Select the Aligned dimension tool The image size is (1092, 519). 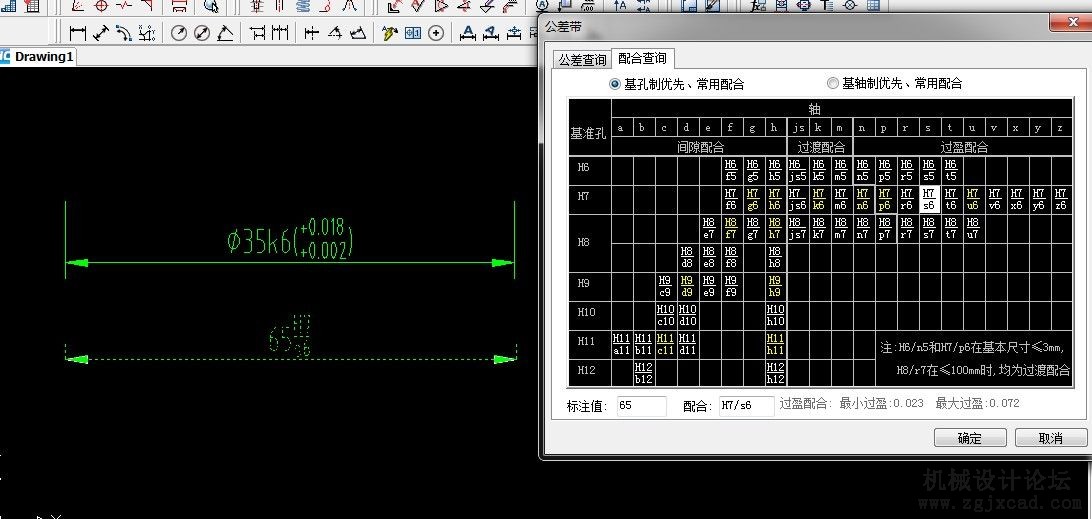[101, 33]
